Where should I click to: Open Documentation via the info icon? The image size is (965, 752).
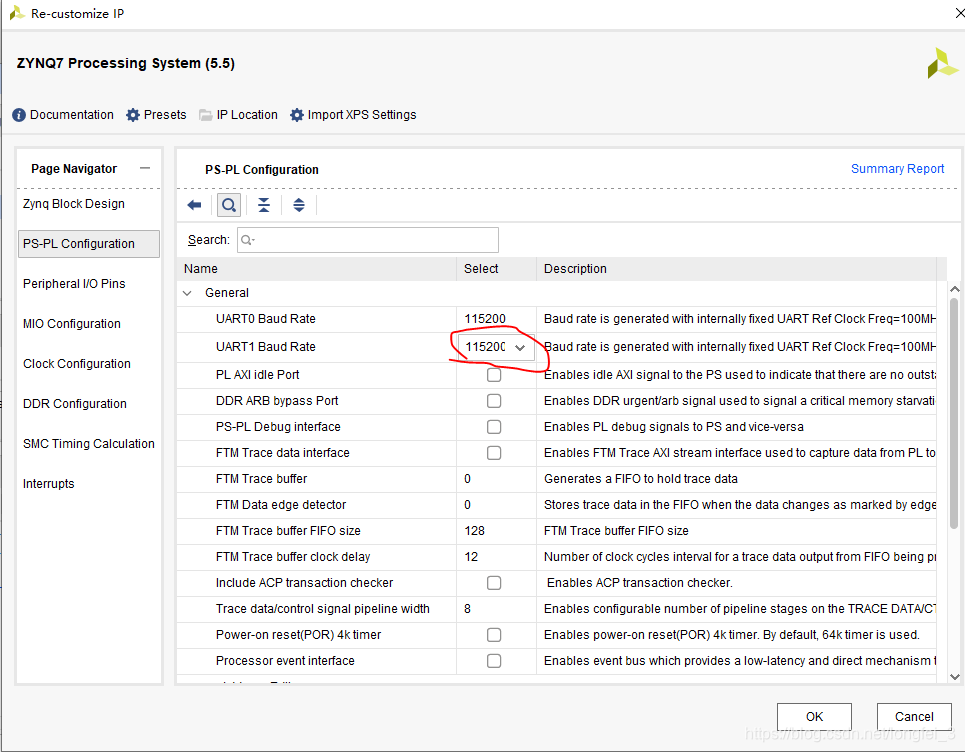pyautogui.click(x=19, y=115)
